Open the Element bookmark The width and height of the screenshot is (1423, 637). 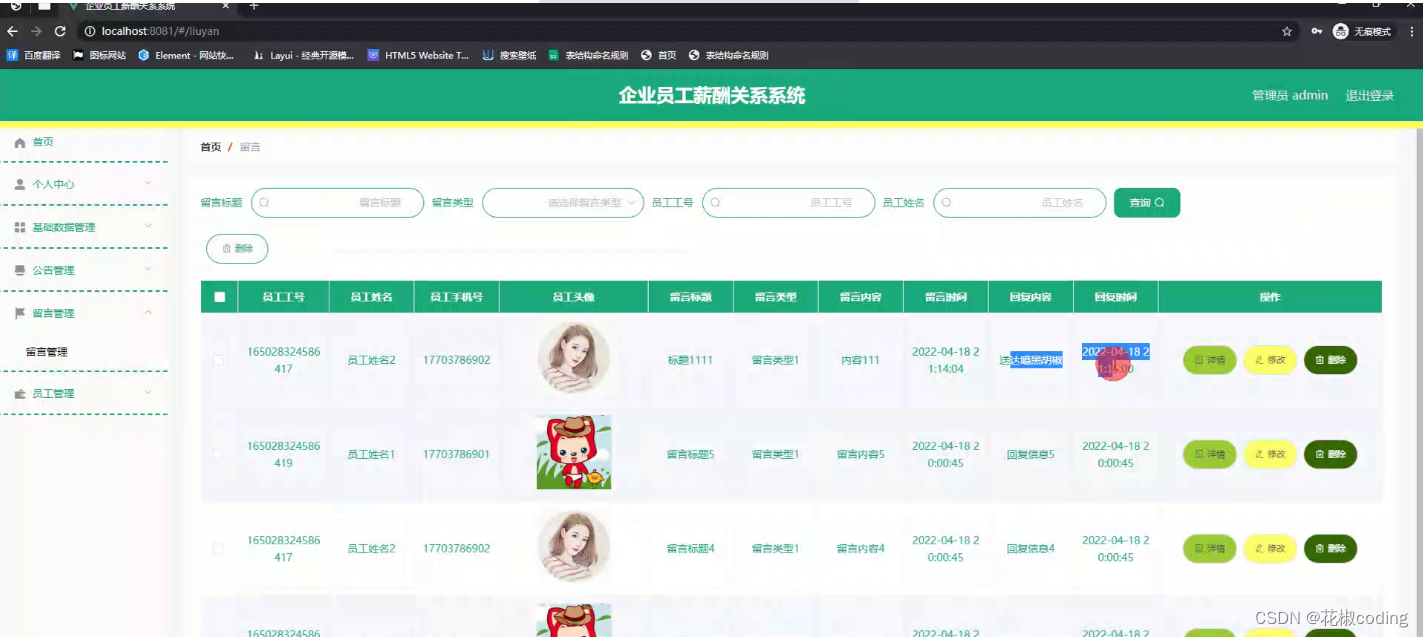(187, 55)
